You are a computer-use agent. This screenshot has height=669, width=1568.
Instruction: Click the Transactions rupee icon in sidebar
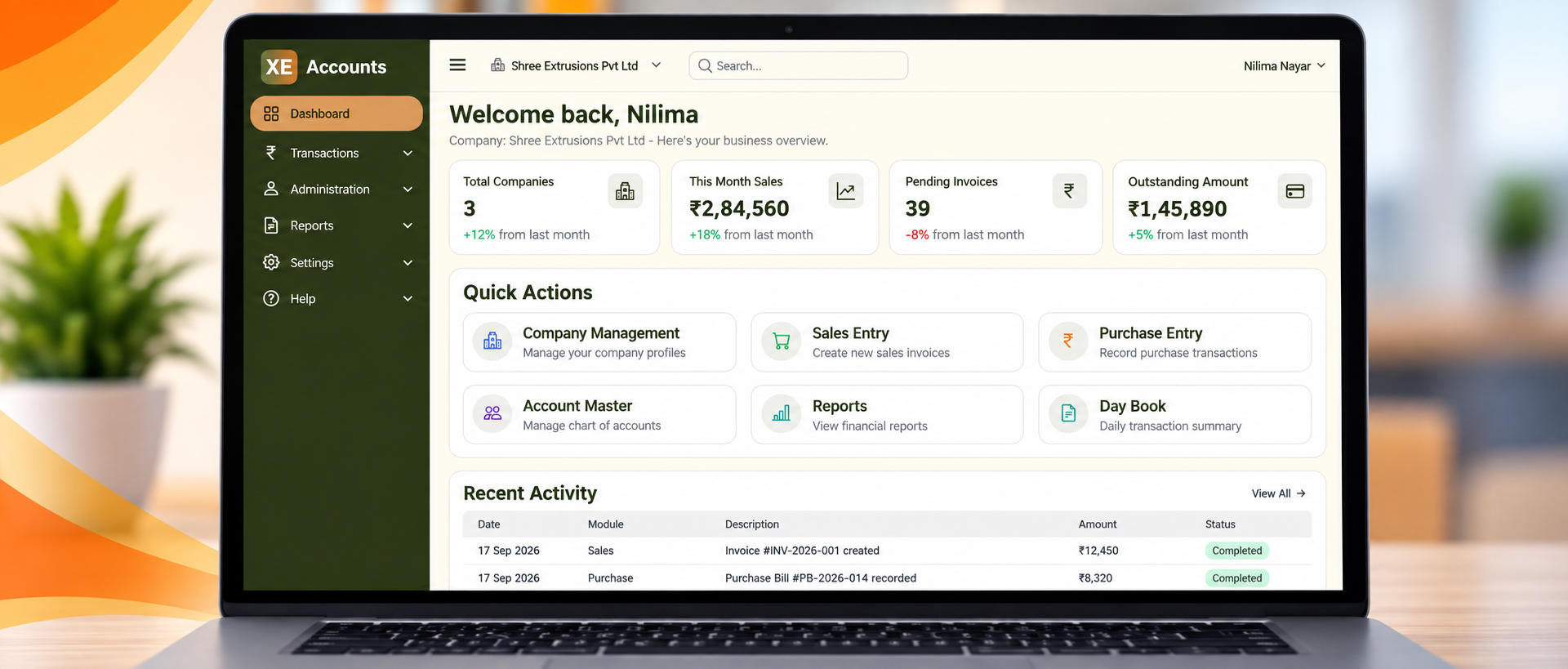(271, 153)
